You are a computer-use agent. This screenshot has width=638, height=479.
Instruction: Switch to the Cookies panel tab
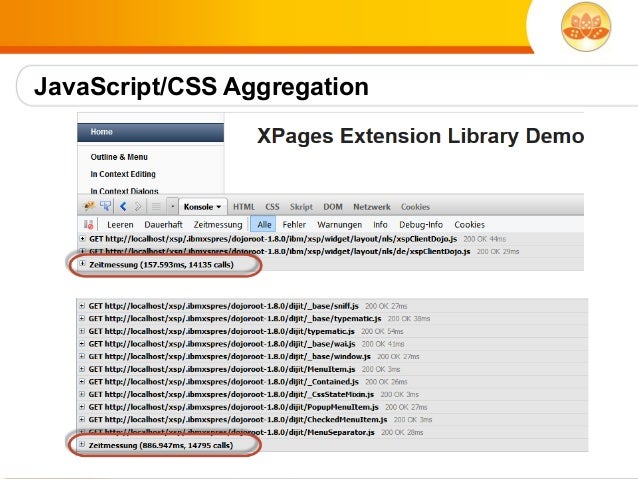pos(415,207)
